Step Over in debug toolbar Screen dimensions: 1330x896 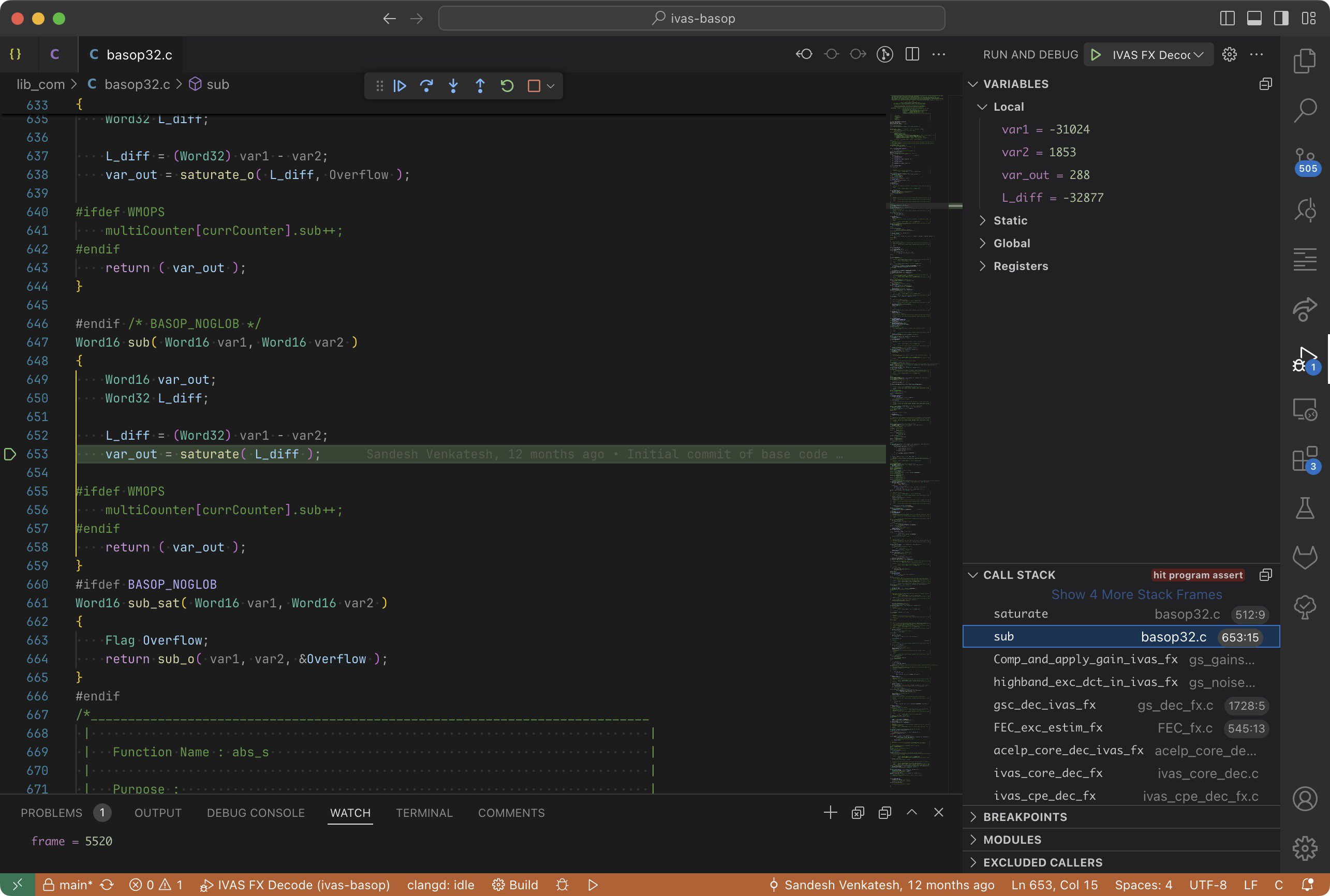click(x=426, y=86)
